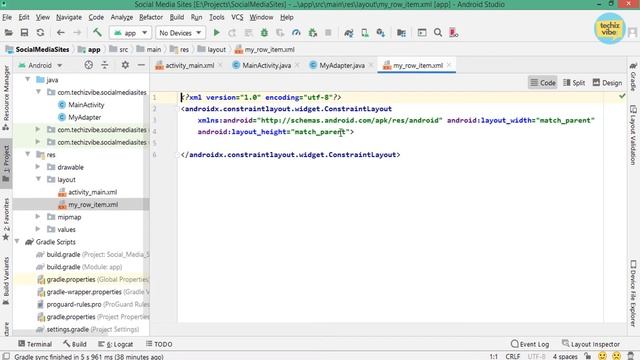The height and width of the screenshot is (360, 640).
Task: Click the sync/reload icon in toolbar
Action: click(40, 33)
